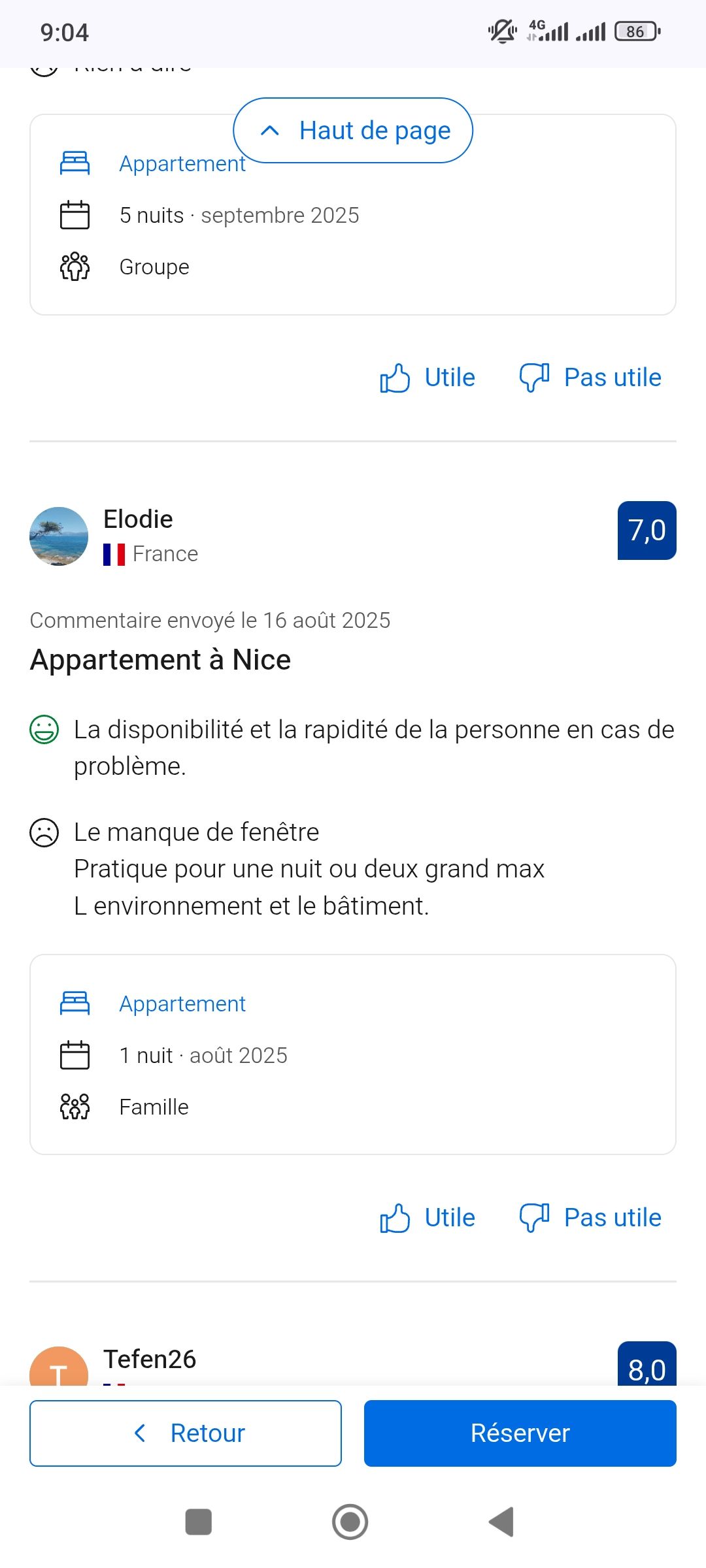Open recent apps with the square button
This screenshot has width=706, height=1568.
pos(199,1522)
